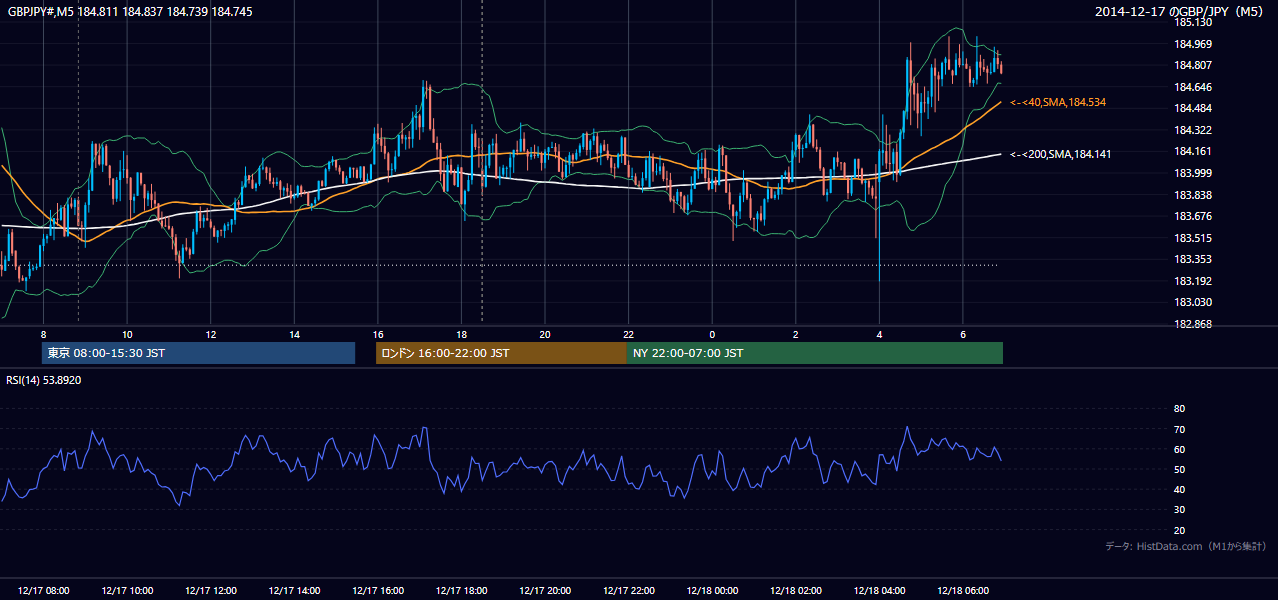Click RSI scale value 70
Screen dimensions: 1278x600
coord(1179,429)
